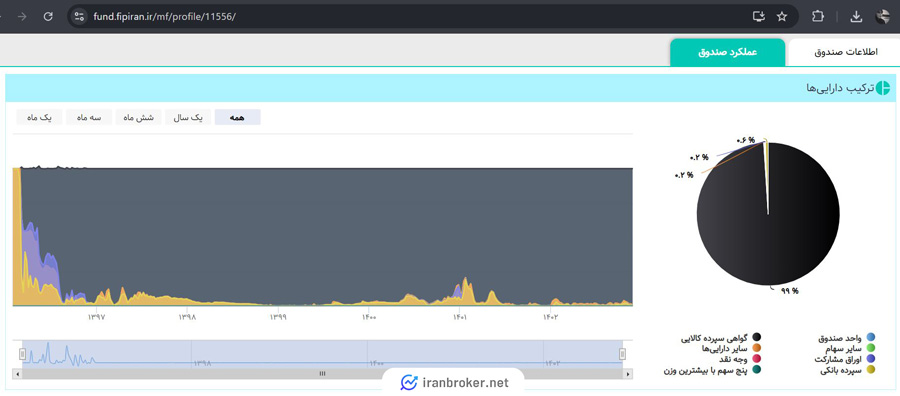Click the forward navigation arrow
This screenshot has width=900, height=396.
tap(22, 17)
